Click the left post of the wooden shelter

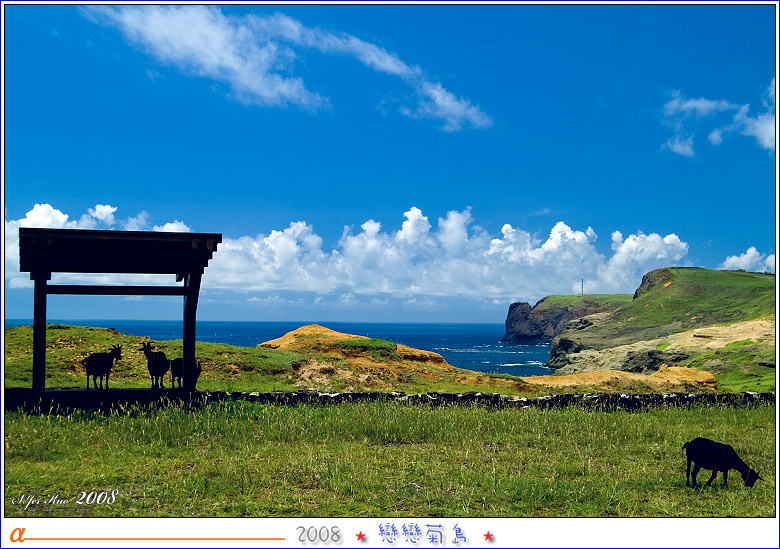(x=39, y=335)
